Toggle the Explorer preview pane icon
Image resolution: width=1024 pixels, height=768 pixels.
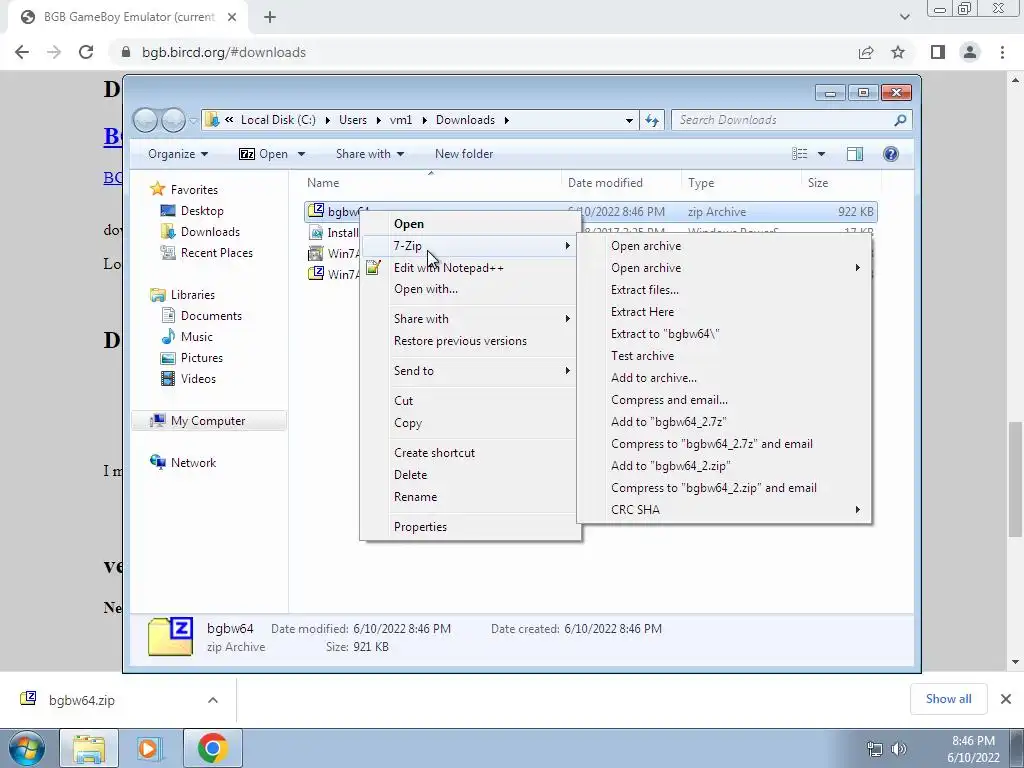(x=855, y=153)
